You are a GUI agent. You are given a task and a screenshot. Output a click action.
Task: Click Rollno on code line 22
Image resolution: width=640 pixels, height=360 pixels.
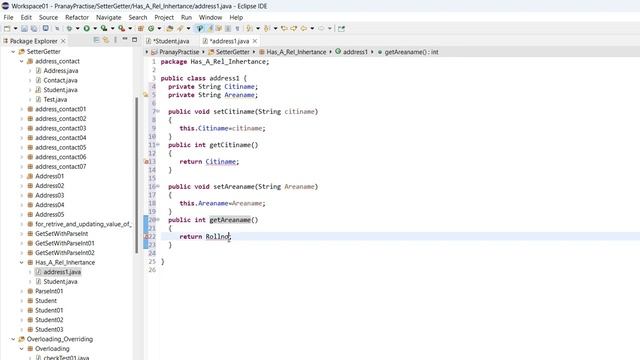[217, 237]
